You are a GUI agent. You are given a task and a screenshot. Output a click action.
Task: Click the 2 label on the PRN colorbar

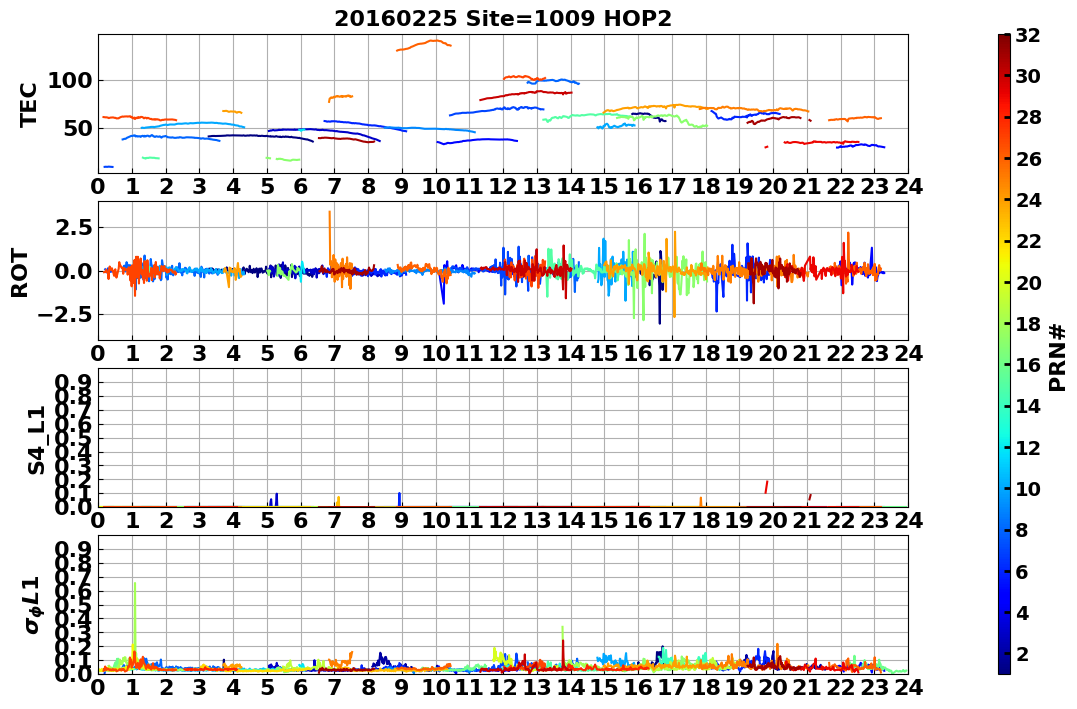pos(1021,653)
